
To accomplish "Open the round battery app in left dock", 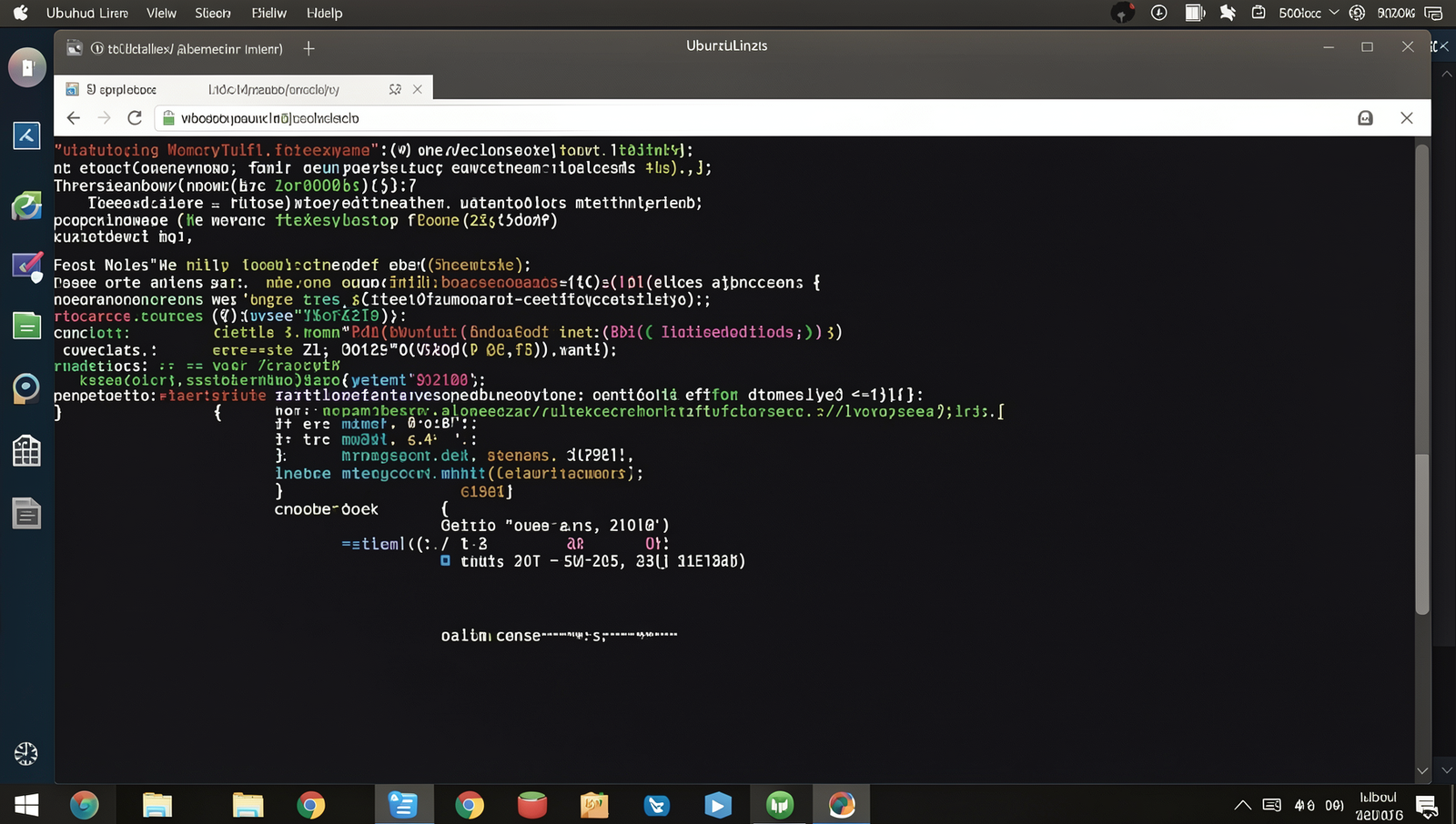I will (27, 67).
